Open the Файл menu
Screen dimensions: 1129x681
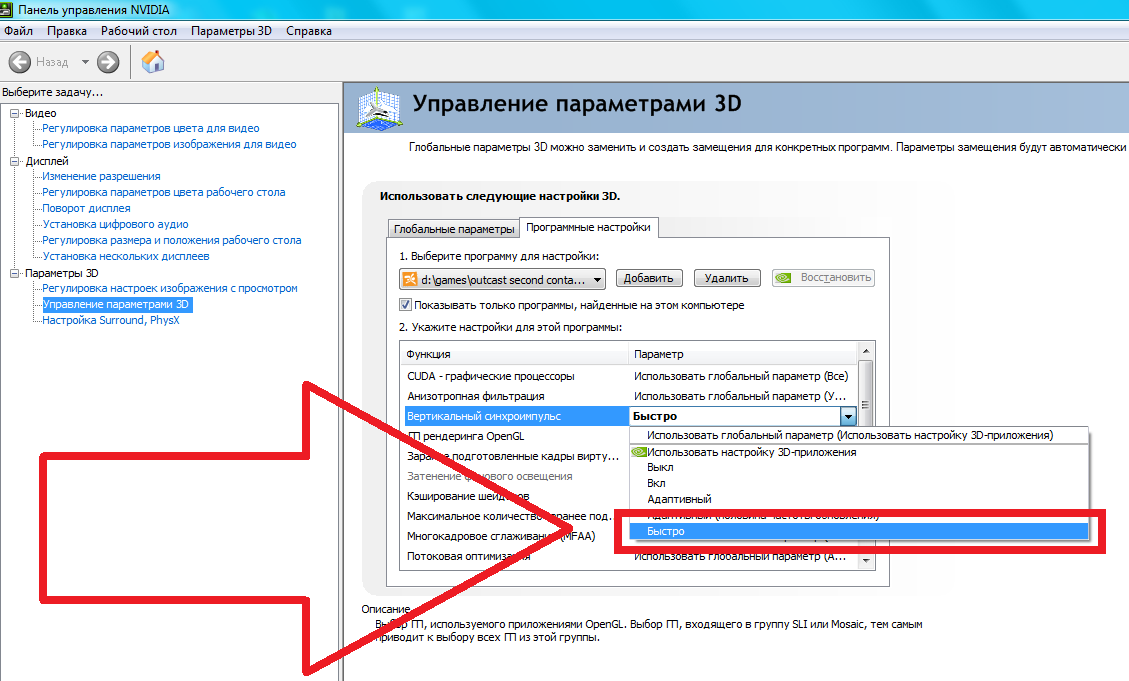click(x=18, y=31)
